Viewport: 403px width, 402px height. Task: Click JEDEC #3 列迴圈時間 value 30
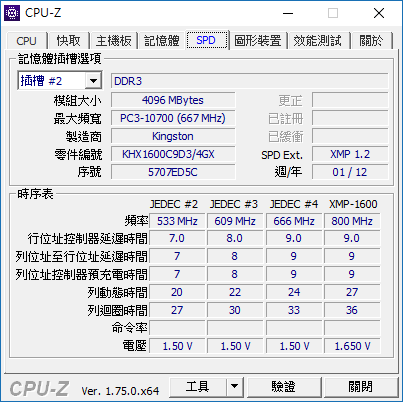(x=235, y=310)
